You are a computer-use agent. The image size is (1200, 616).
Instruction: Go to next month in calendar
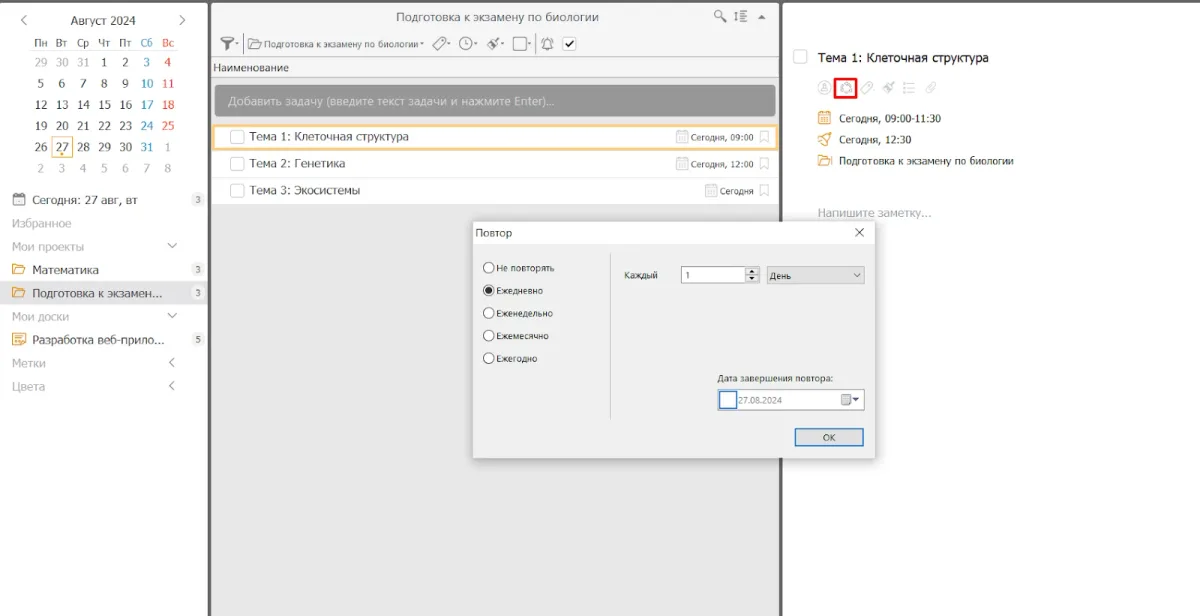tap(182, 20)
